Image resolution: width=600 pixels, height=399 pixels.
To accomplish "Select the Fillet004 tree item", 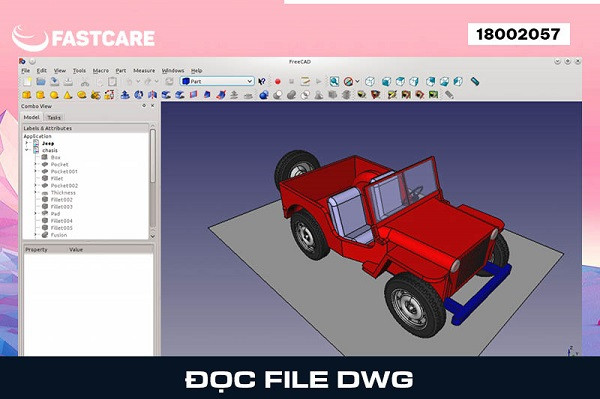I will pos(62,221).
